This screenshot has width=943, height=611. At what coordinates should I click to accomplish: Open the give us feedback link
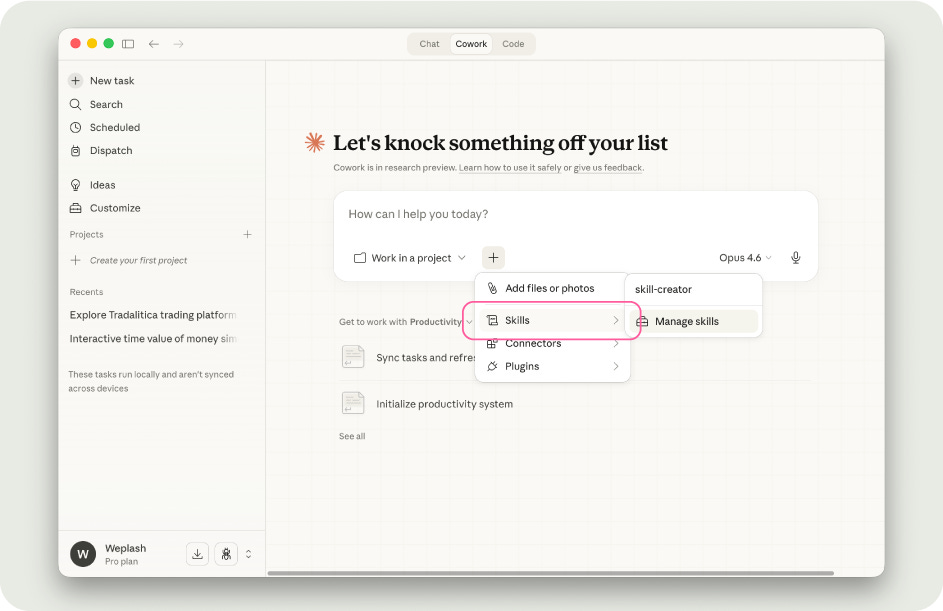(607, 168)
